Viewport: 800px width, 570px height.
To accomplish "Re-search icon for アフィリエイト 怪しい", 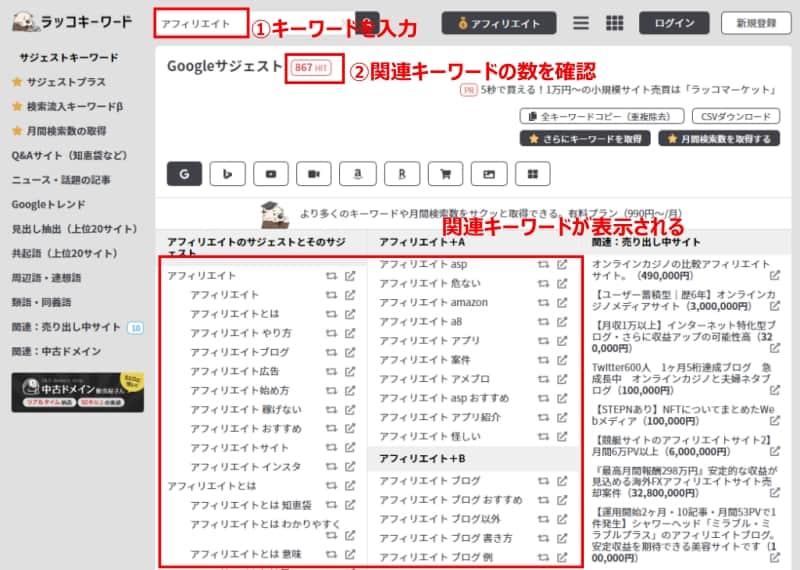I will 543,437.
